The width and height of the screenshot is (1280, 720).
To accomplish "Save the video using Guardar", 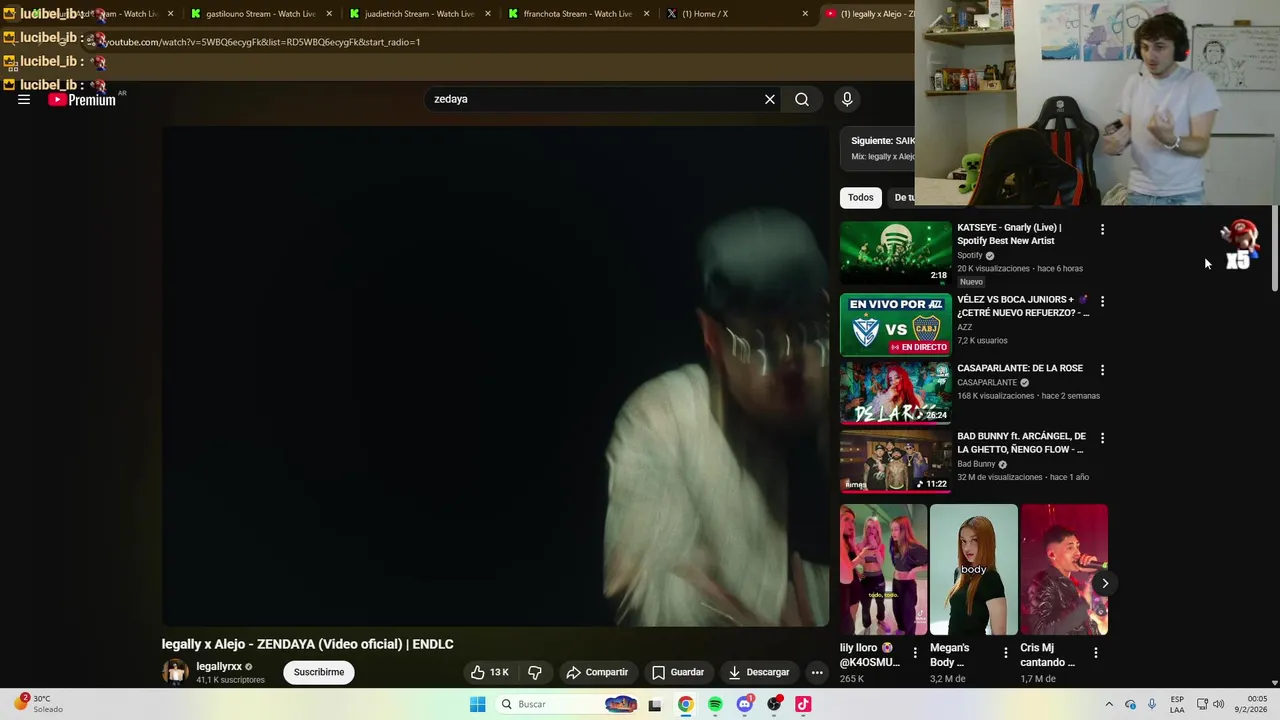I will tap(678, 672).
